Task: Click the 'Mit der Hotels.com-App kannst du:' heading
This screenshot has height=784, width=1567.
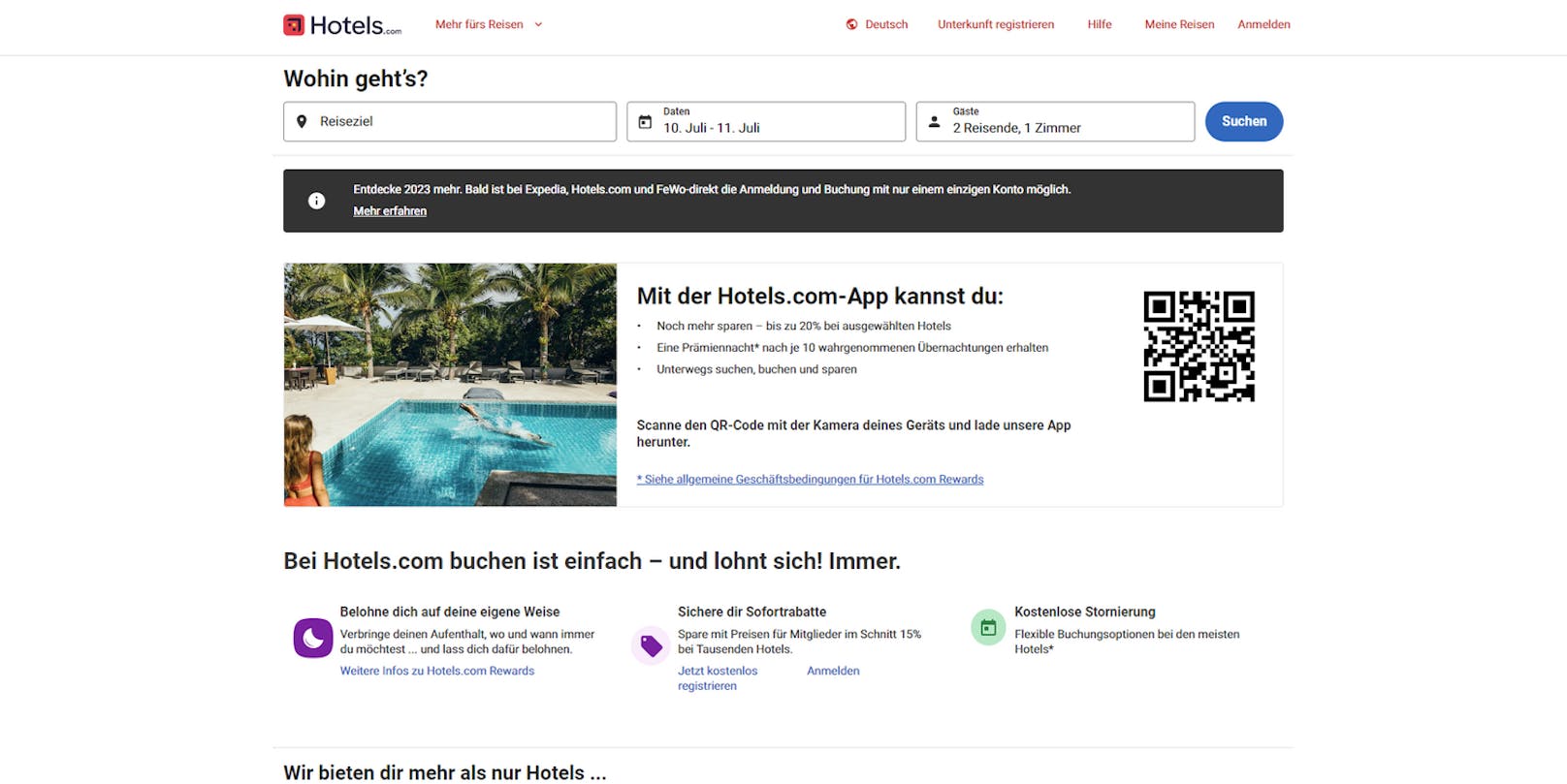Action: coord(820,297)
